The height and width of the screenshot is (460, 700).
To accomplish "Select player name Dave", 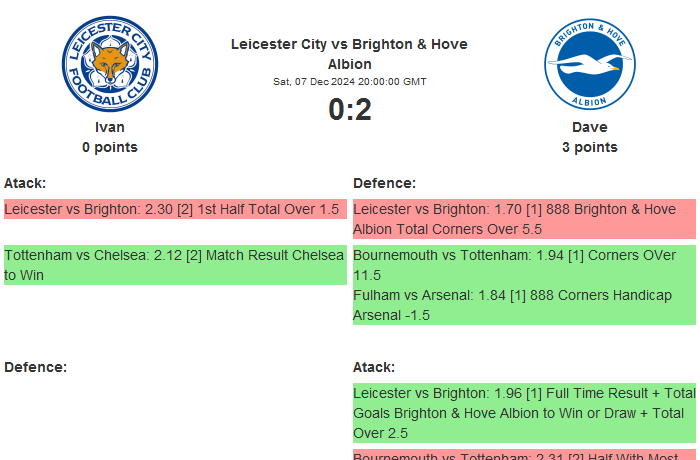I will pyautogui.click(x=589, y=127).
